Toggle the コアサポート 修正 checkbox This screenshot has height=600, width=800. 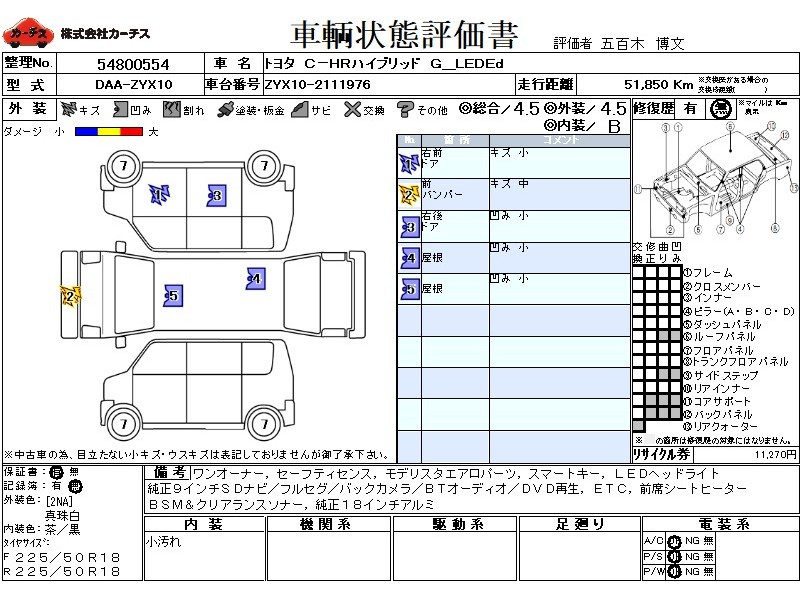point(650,402)
